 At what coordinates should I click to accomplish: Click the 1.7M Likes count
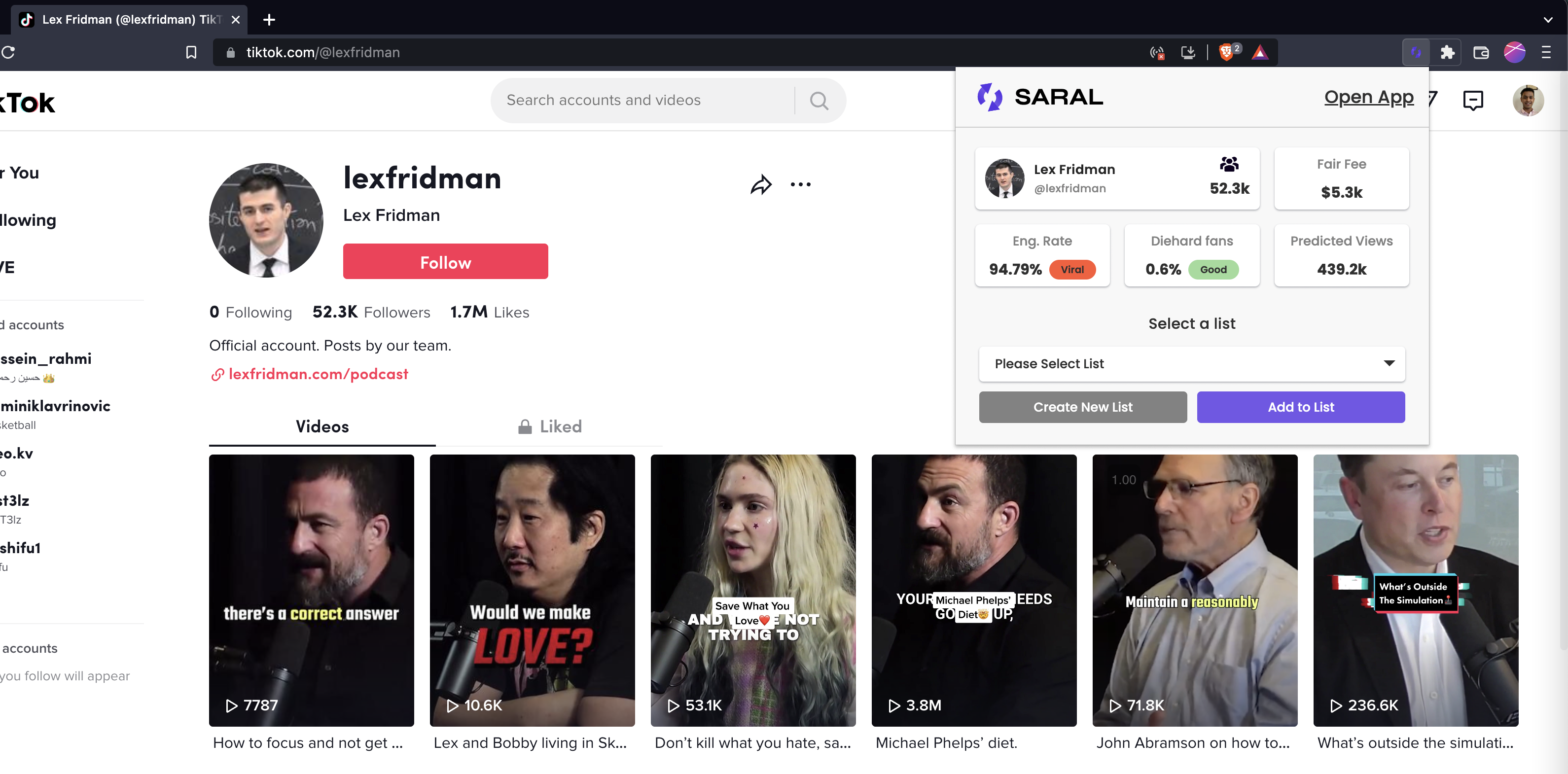point(490,312)
